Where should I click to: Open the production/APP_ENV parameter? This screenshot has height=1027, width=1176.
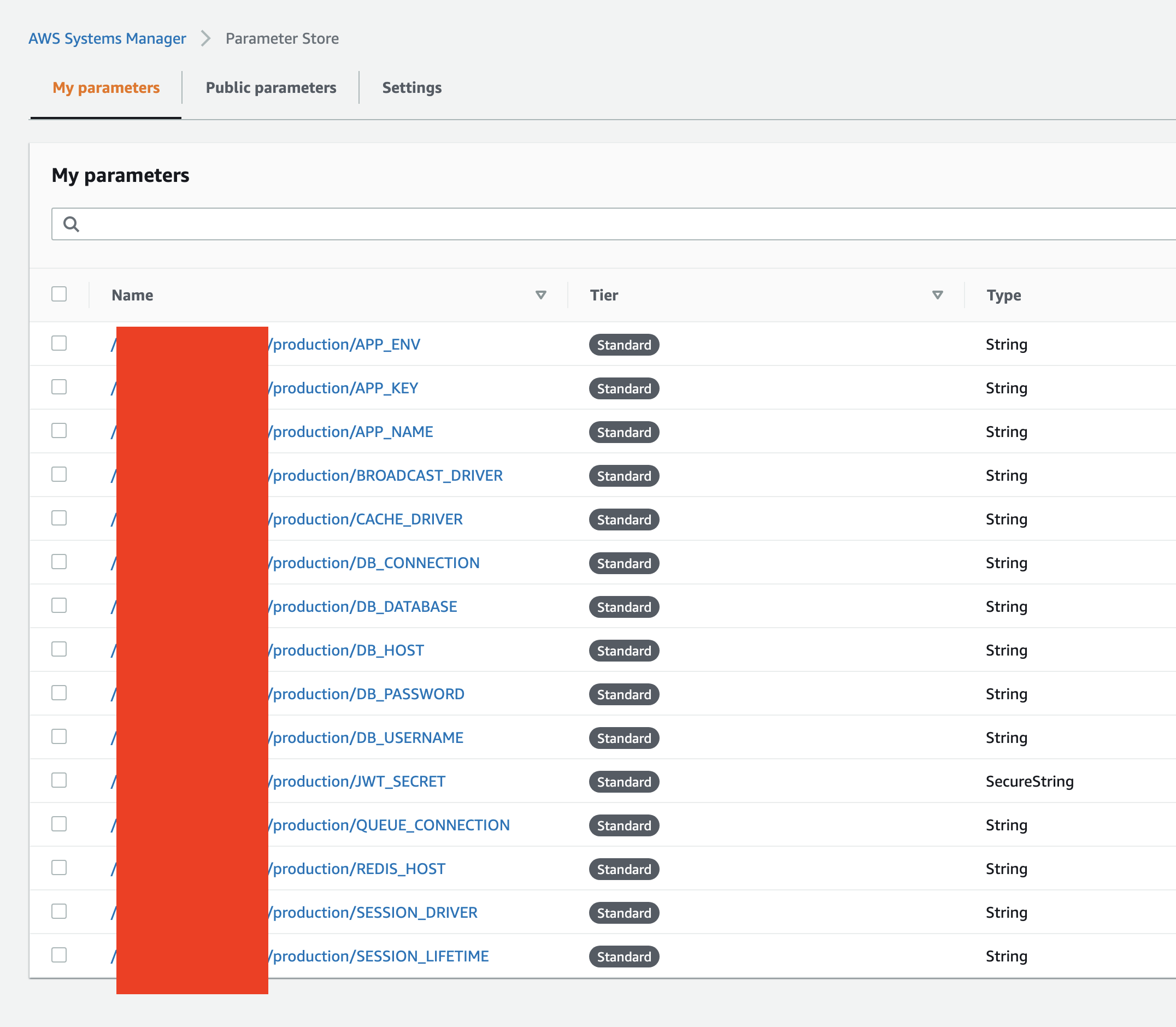345,345
